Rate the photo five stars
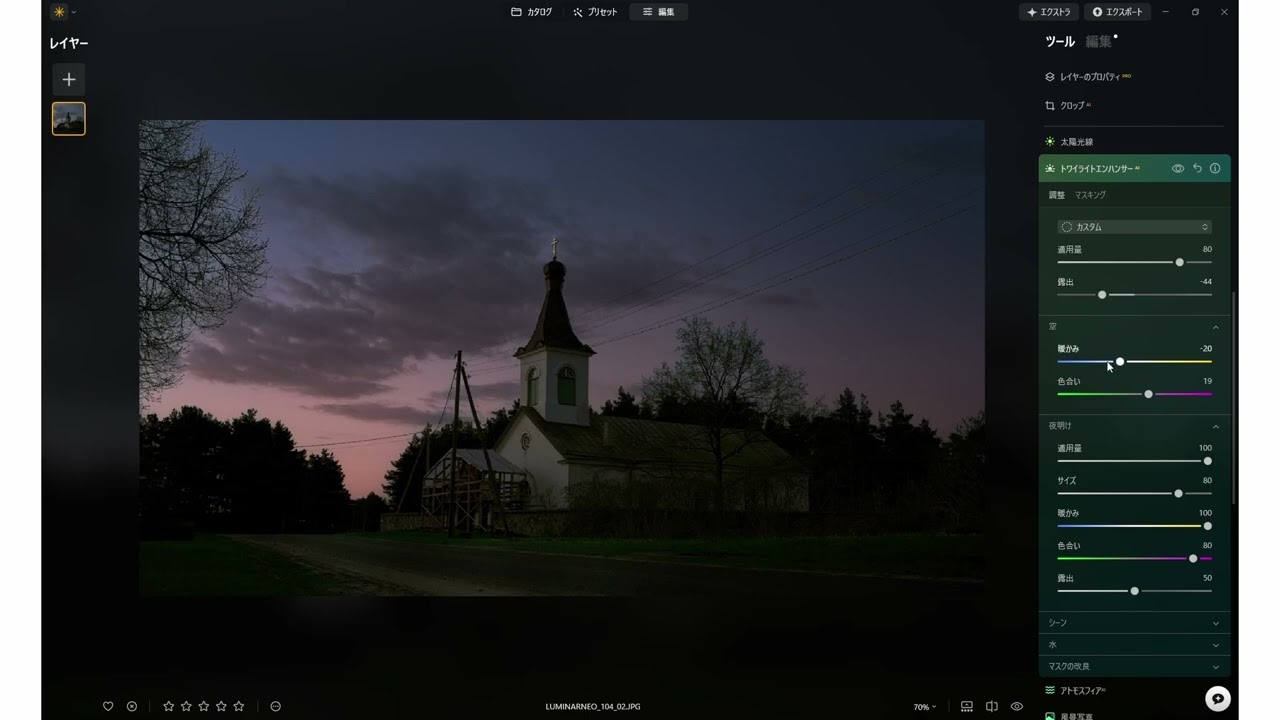The width and height of the screenshot is (1280, 720). (239, 706)
